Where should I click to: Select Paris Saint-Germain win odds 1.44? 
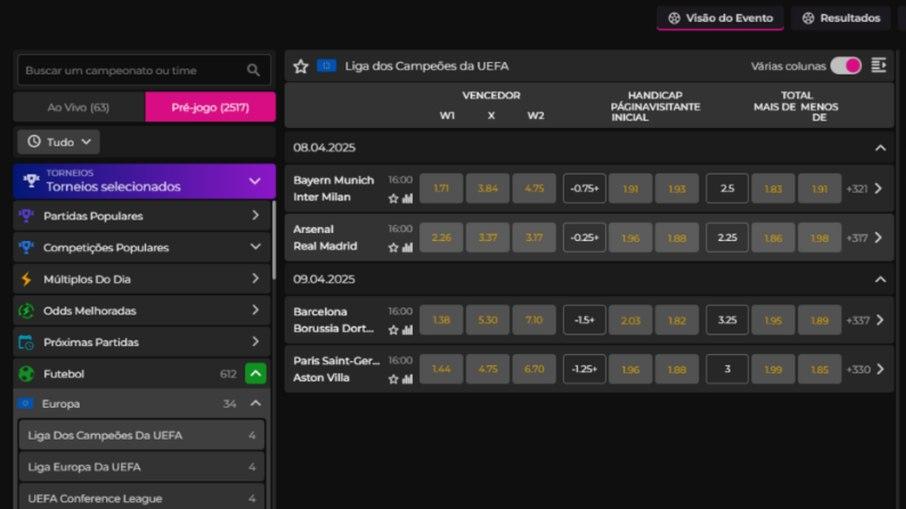[441, 369]
